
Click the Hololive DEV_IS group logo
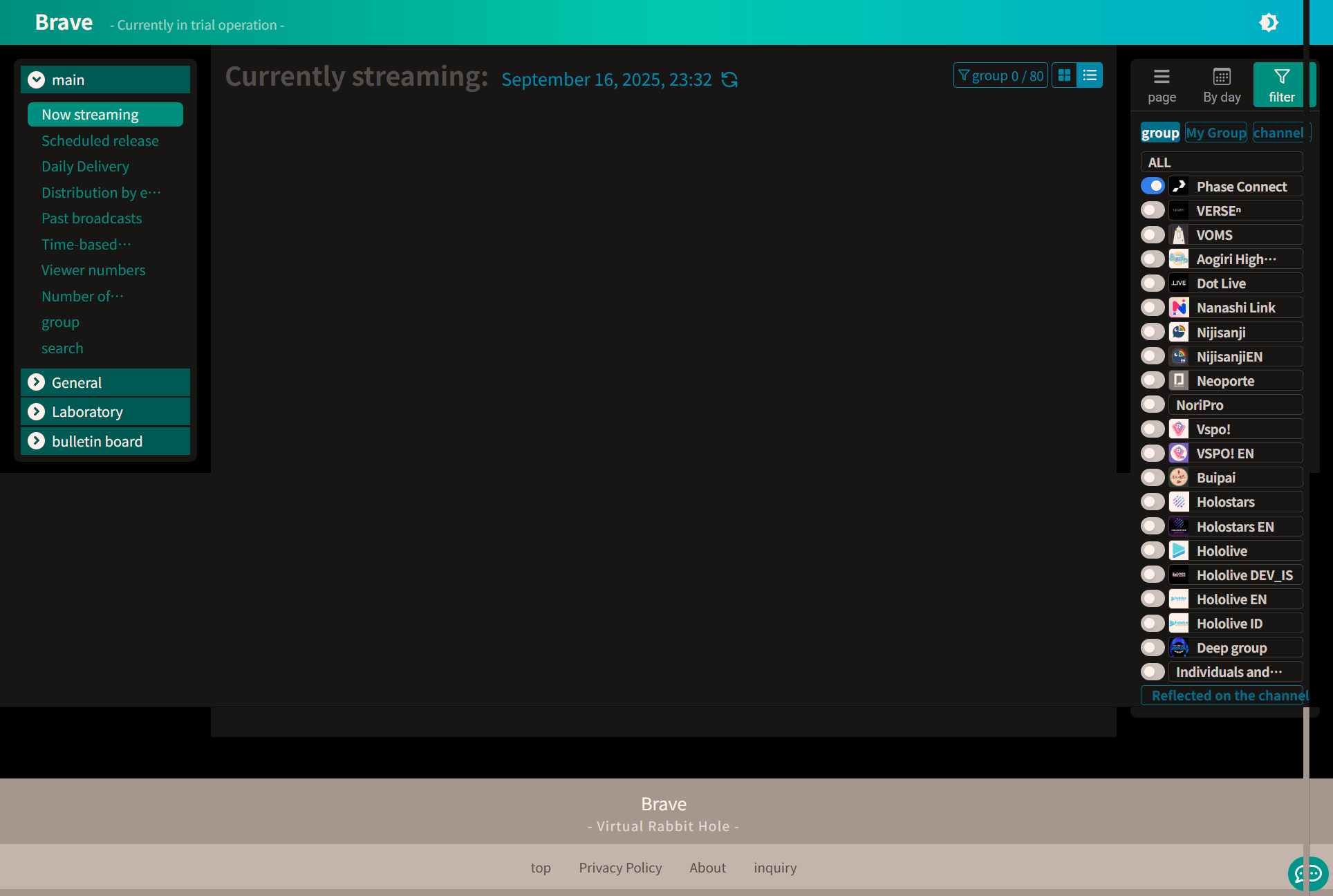(x=1179, y=575)
